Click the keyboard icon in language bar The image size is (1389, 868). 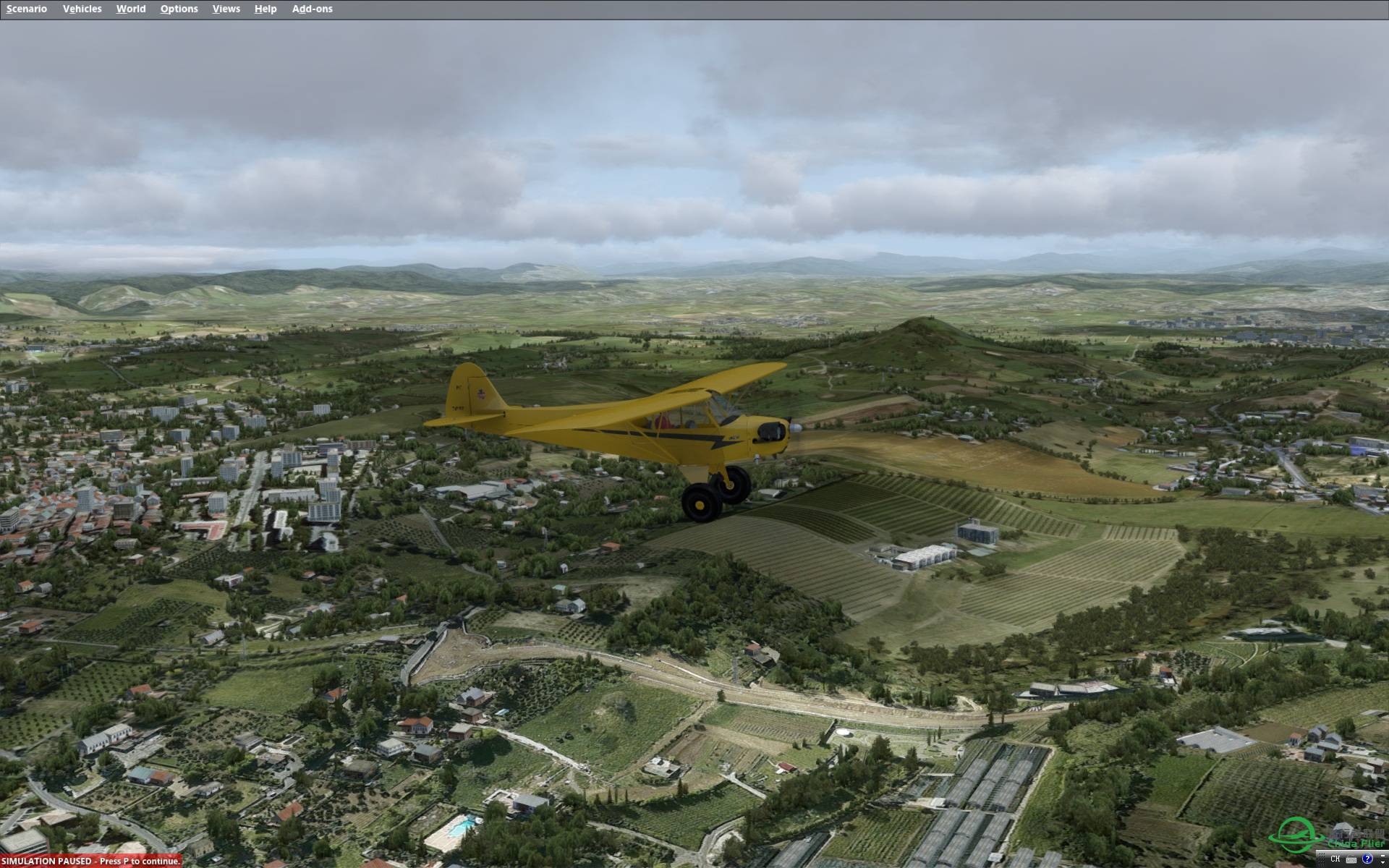[x=1351, y=861]
